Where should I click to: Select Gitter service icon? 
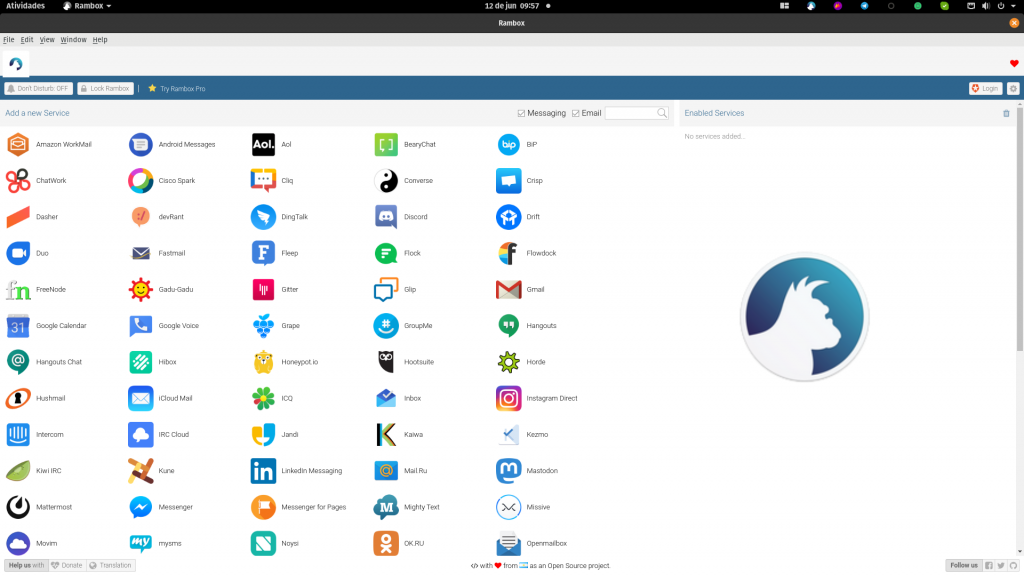(x=263, y=289)
